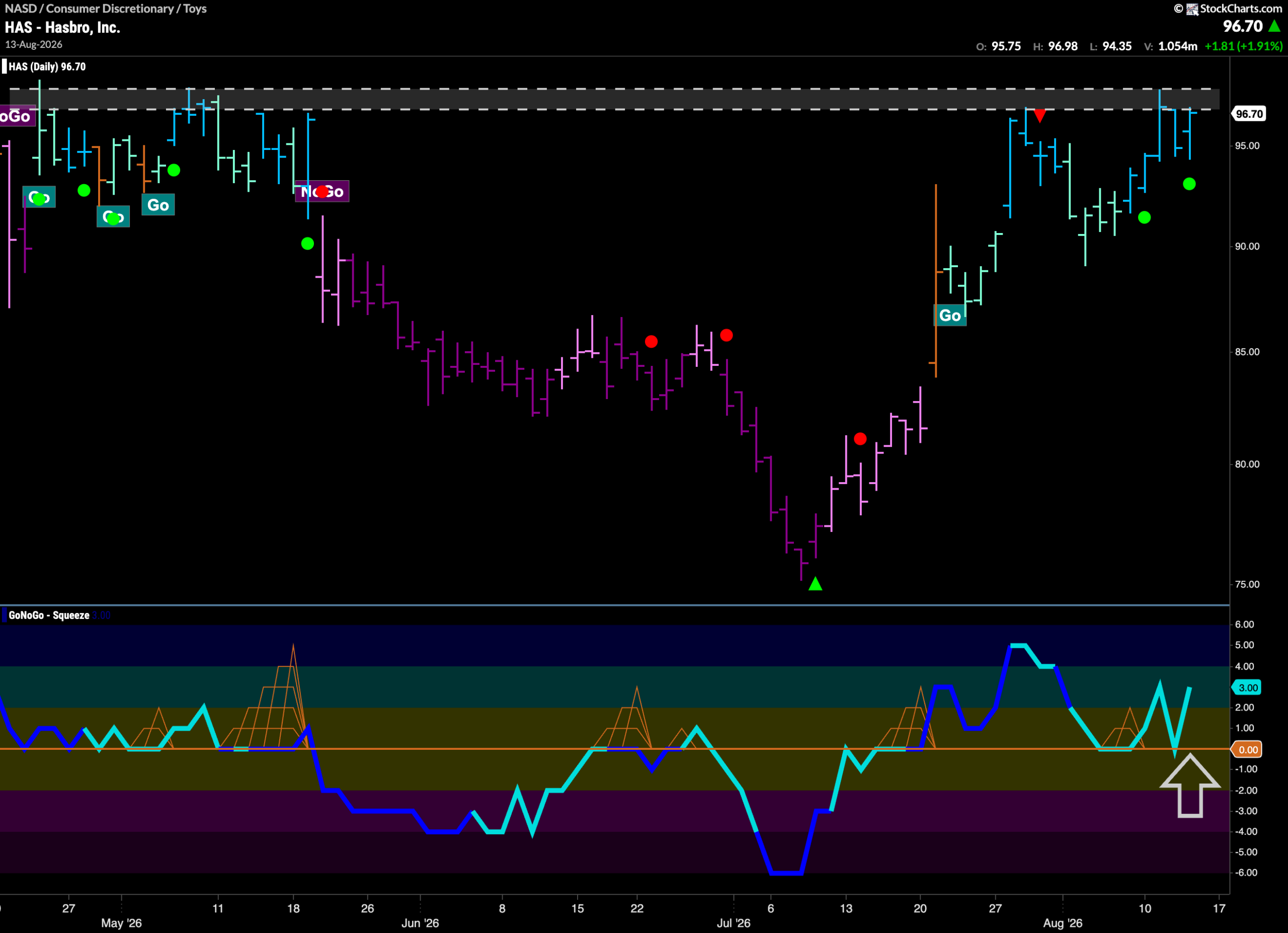Viewport: 1288px width, 933px height.
Task: Click the red dot above the July 13 bars
Action: (x=860, y=438)
